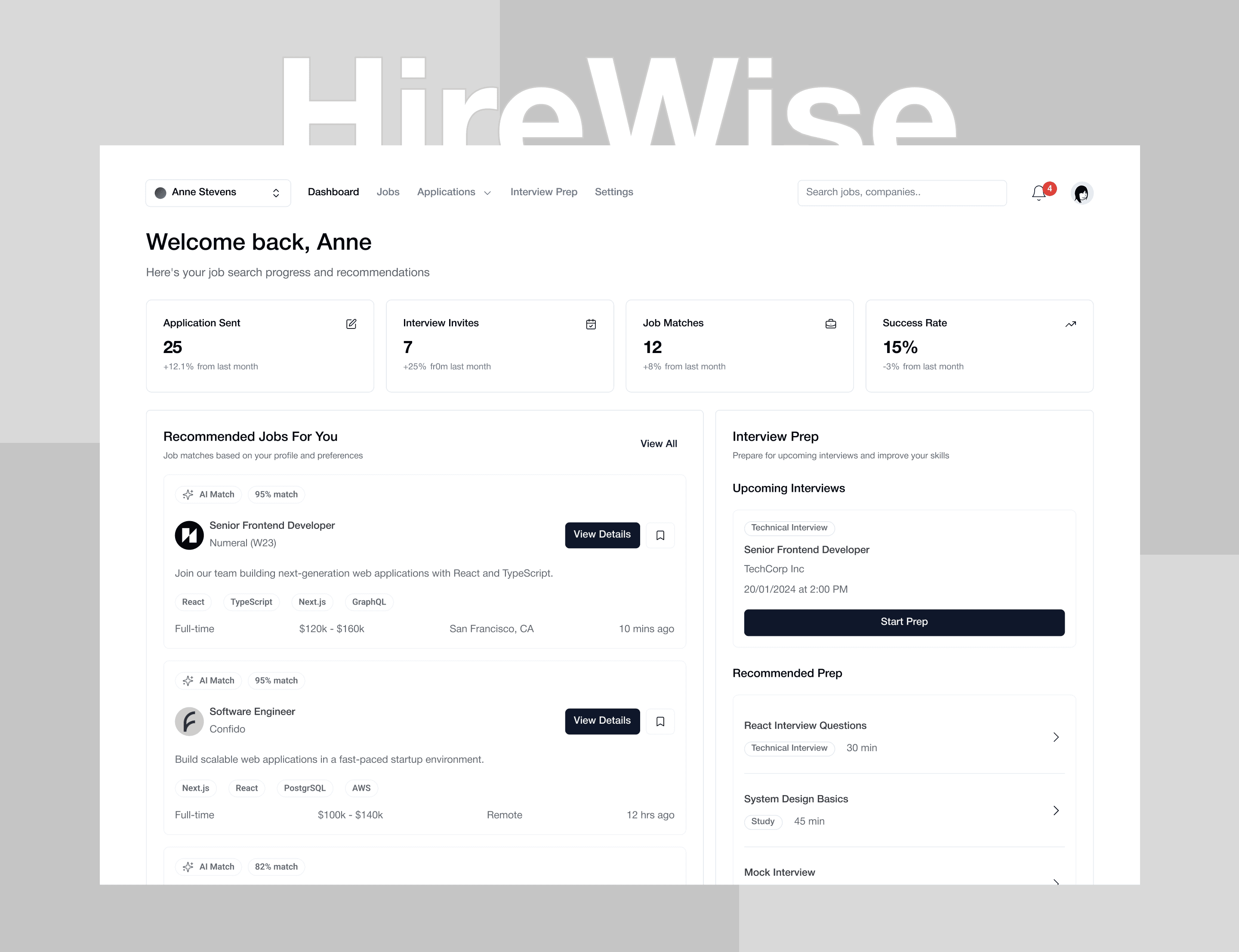Viewport: 1239px width, 952px height.
Task: Click the TypeScript skill tag
Action: [x=251, y=602]
